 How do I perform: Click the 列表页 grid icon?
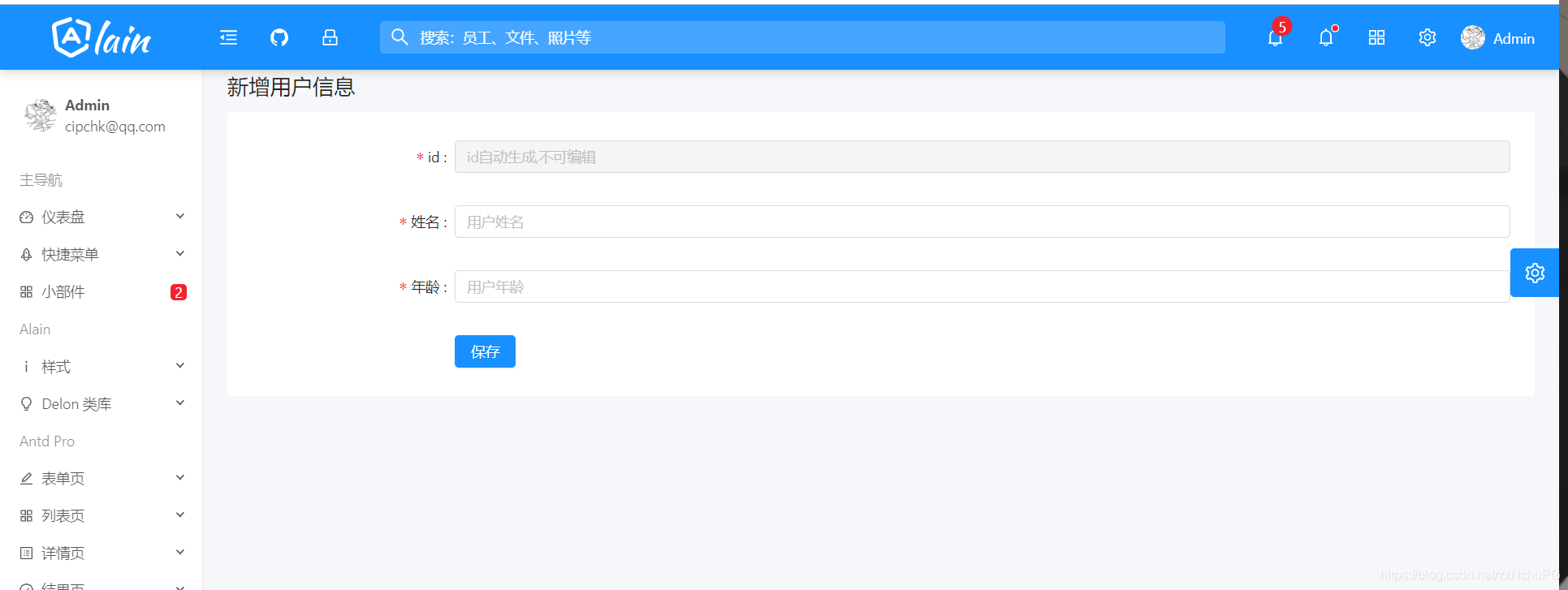coord(27,516)
